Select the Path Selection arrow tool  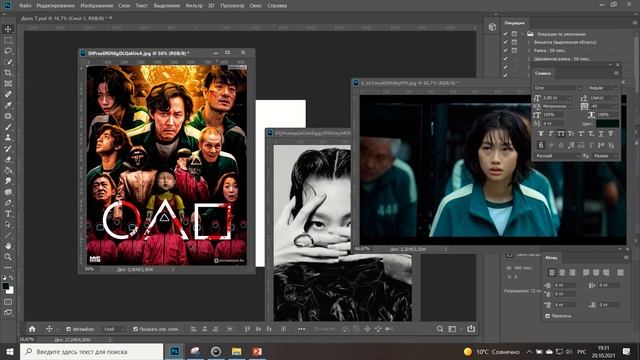8,224
